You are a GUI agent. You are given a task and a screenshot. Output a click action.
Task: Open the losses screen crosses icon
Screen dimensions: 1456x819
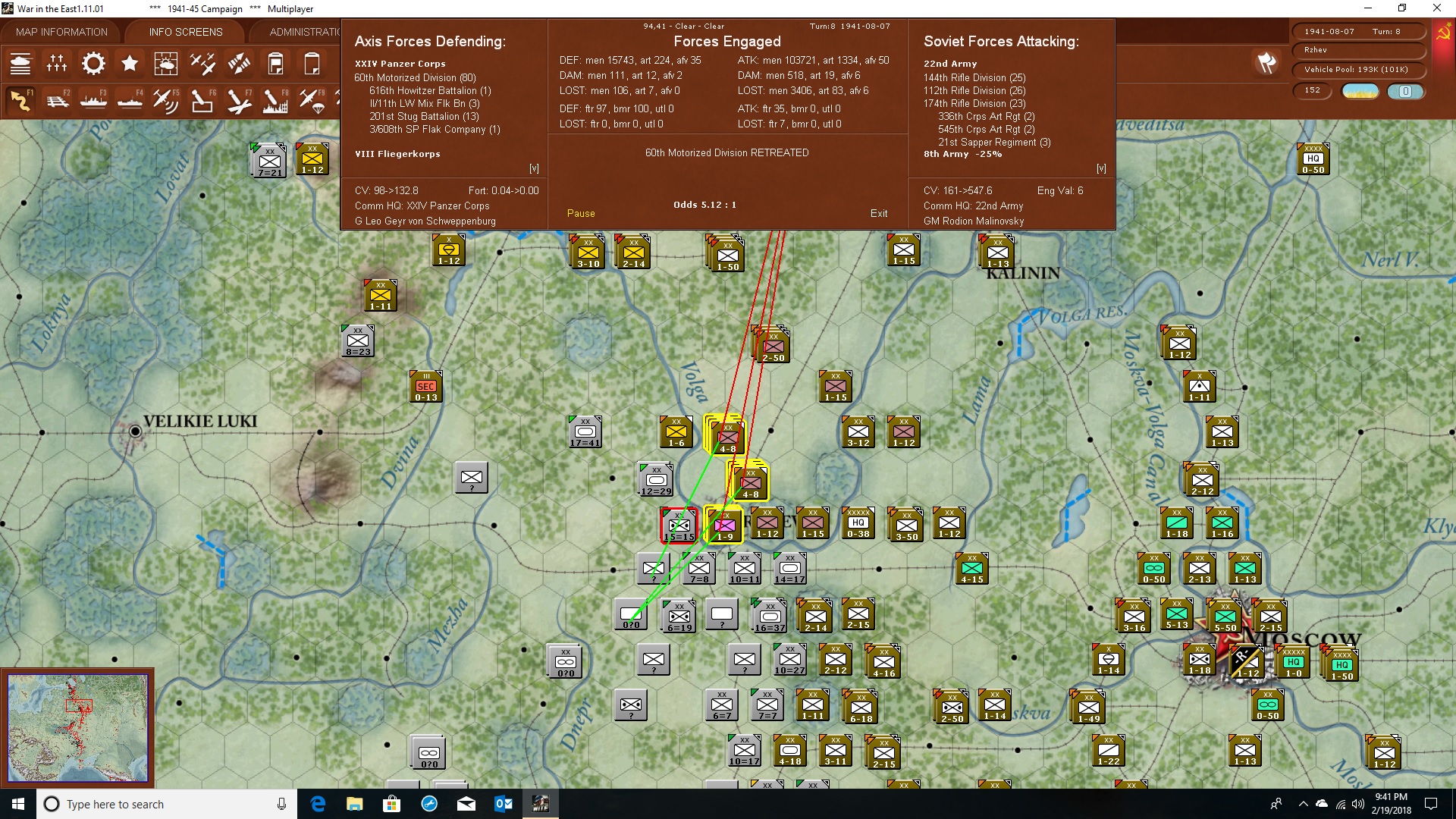(x=57, y=64)
